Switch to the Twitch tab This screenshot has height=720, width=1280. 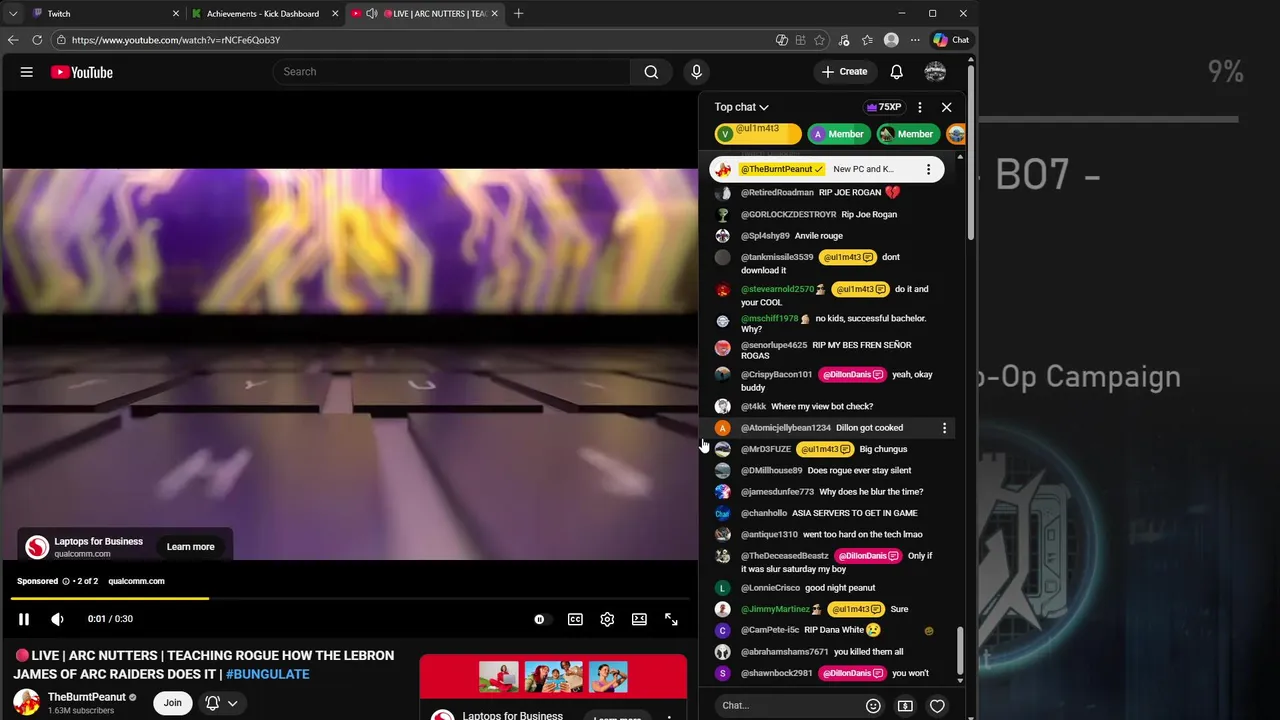point(103,14)
